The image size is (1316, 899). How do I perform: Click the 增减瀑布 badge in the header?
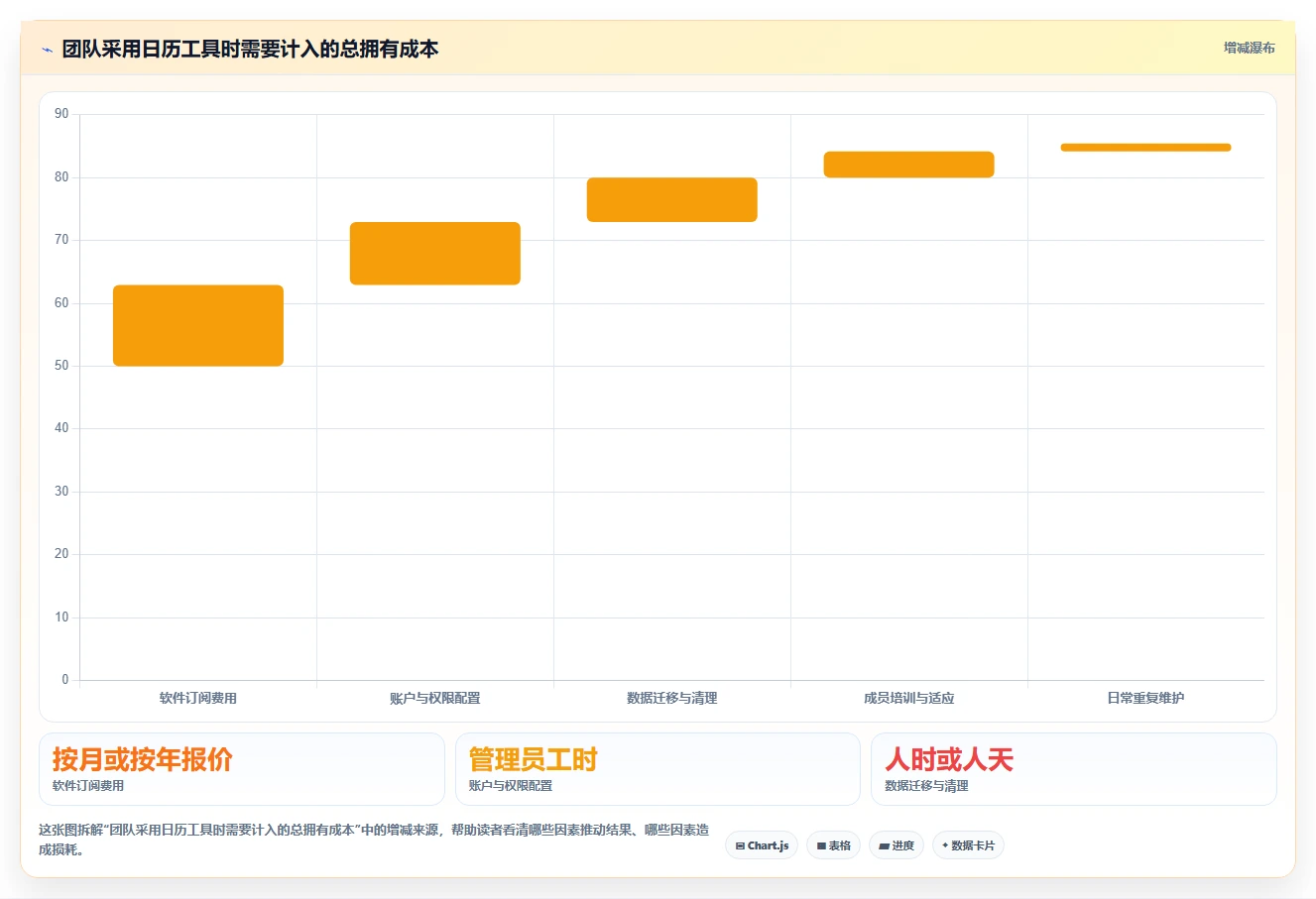coord(1249,48)
